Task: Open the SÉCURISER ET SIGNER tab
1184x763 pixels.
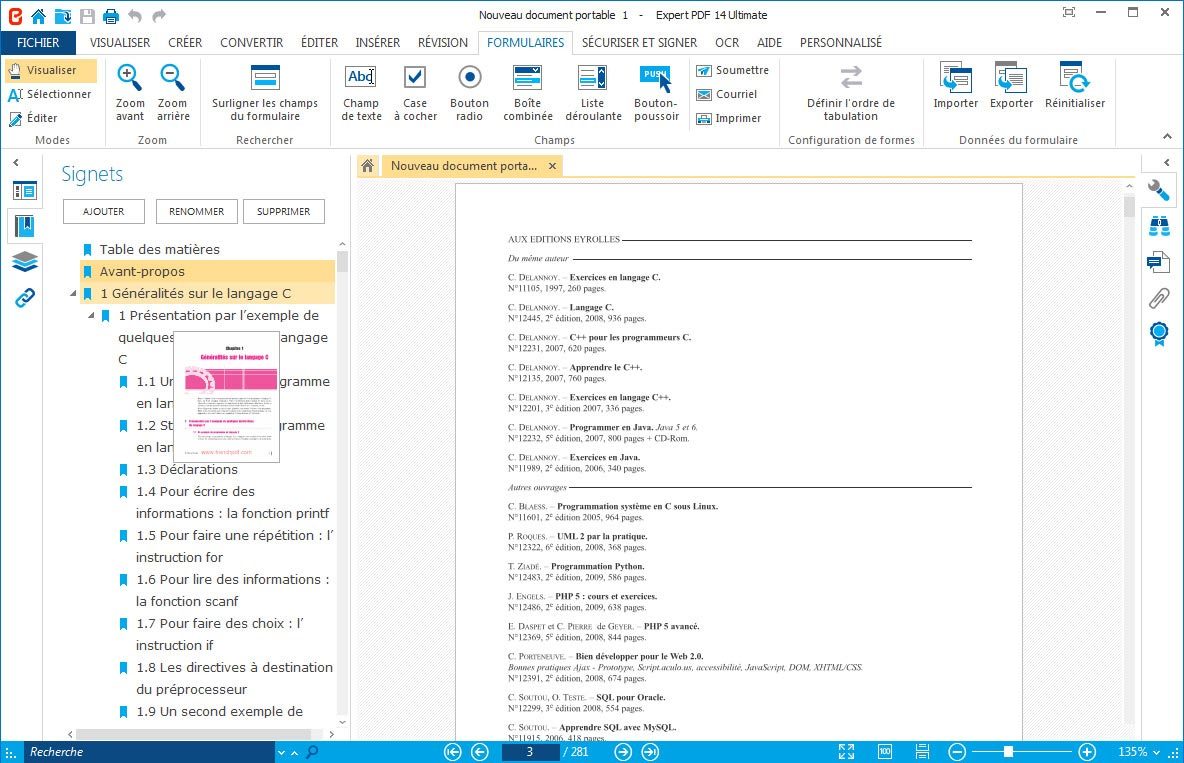Action: coord(639,43)
